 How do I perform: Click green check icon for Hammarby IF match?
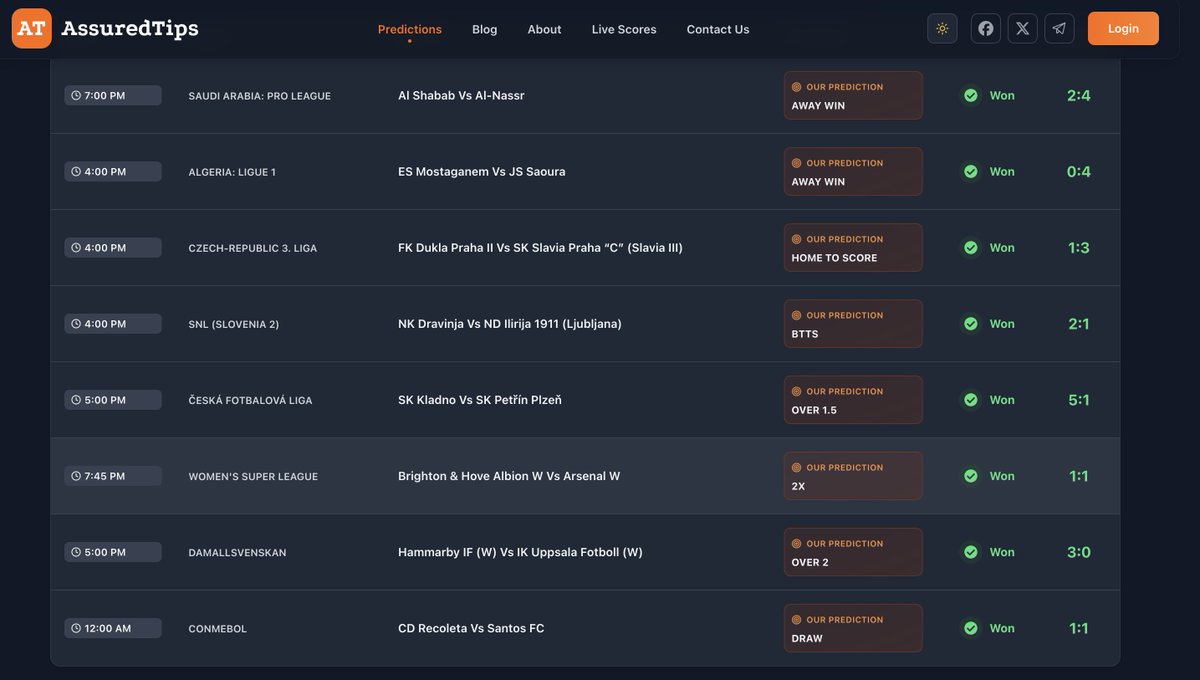970,552
